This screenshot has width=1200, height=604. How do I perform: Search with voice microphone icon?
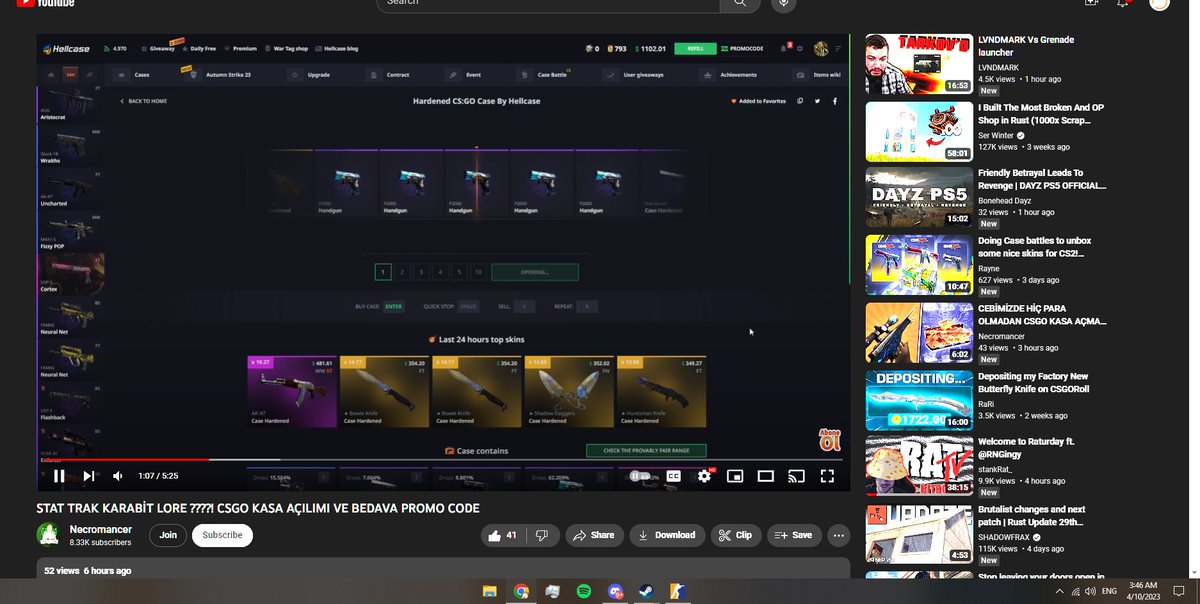[x=783, y=3]
